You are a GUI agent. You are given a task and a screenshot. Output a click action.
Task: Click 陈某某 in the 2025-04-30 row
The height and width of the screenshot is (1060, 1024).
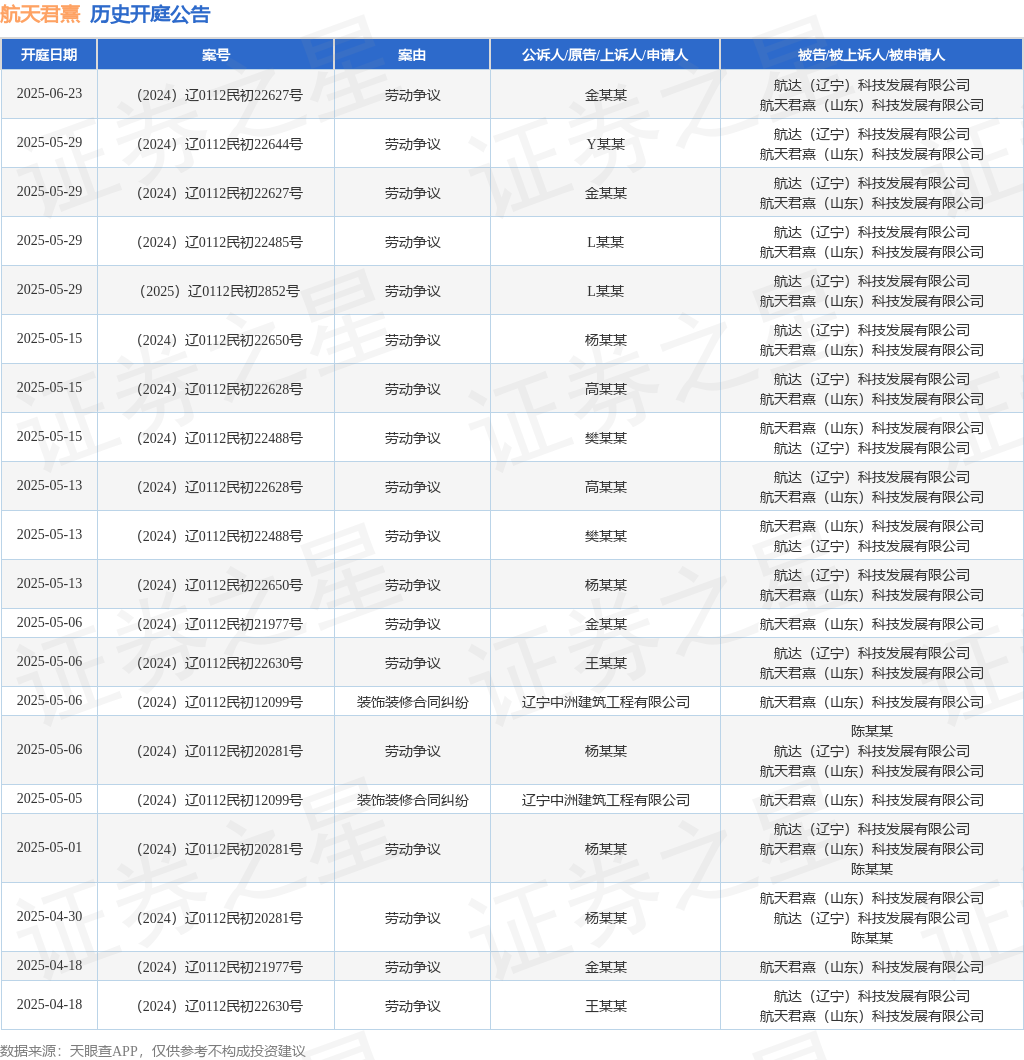click(872, 938)
